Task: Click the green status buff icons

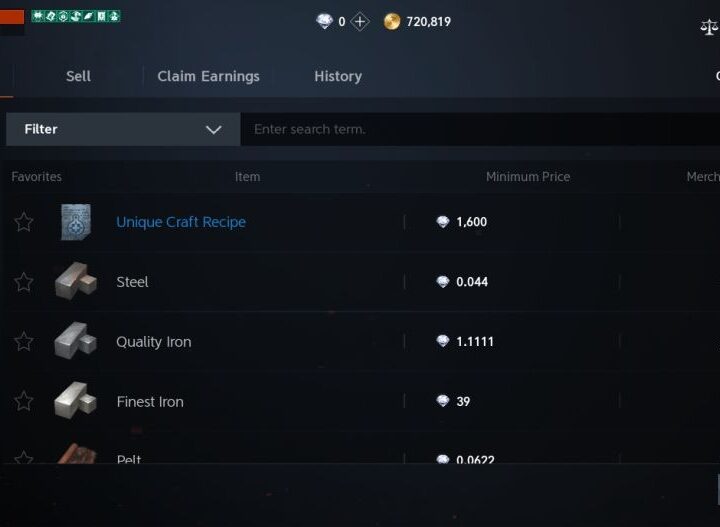Action: point(76,16)
